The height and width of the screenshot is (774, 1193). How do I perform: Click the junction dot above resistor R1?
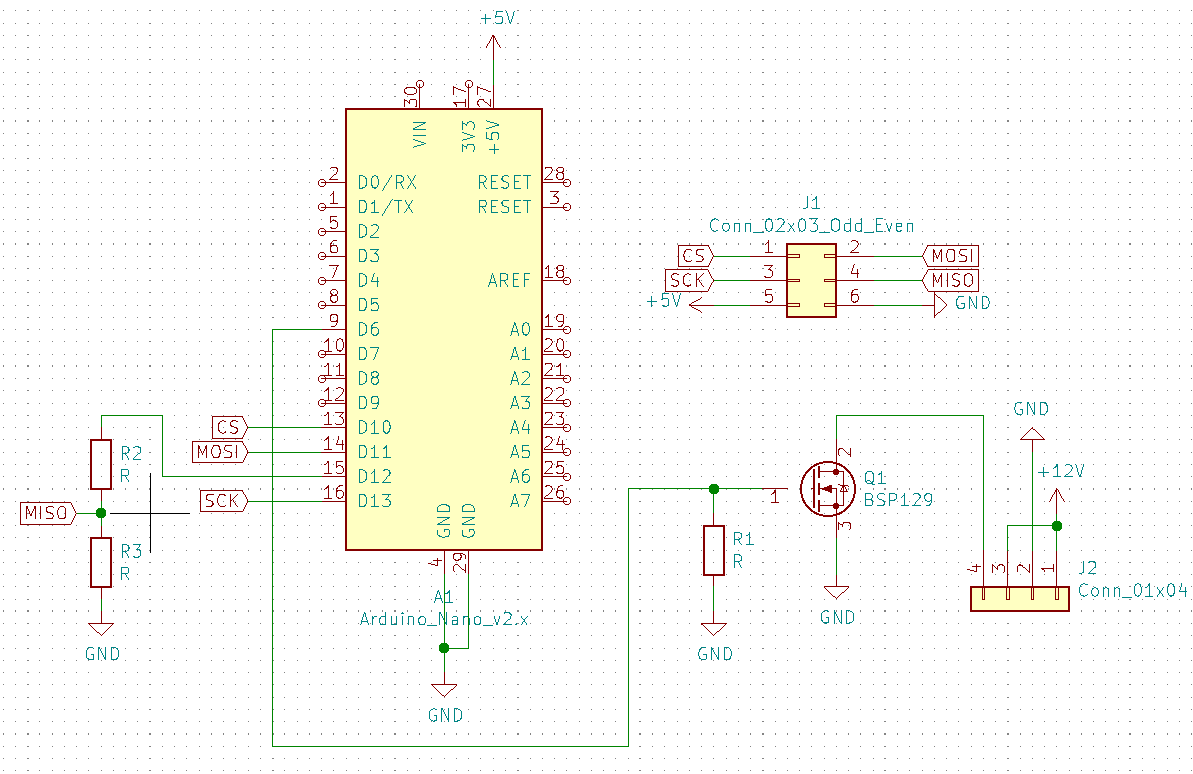tap(714, 489)
